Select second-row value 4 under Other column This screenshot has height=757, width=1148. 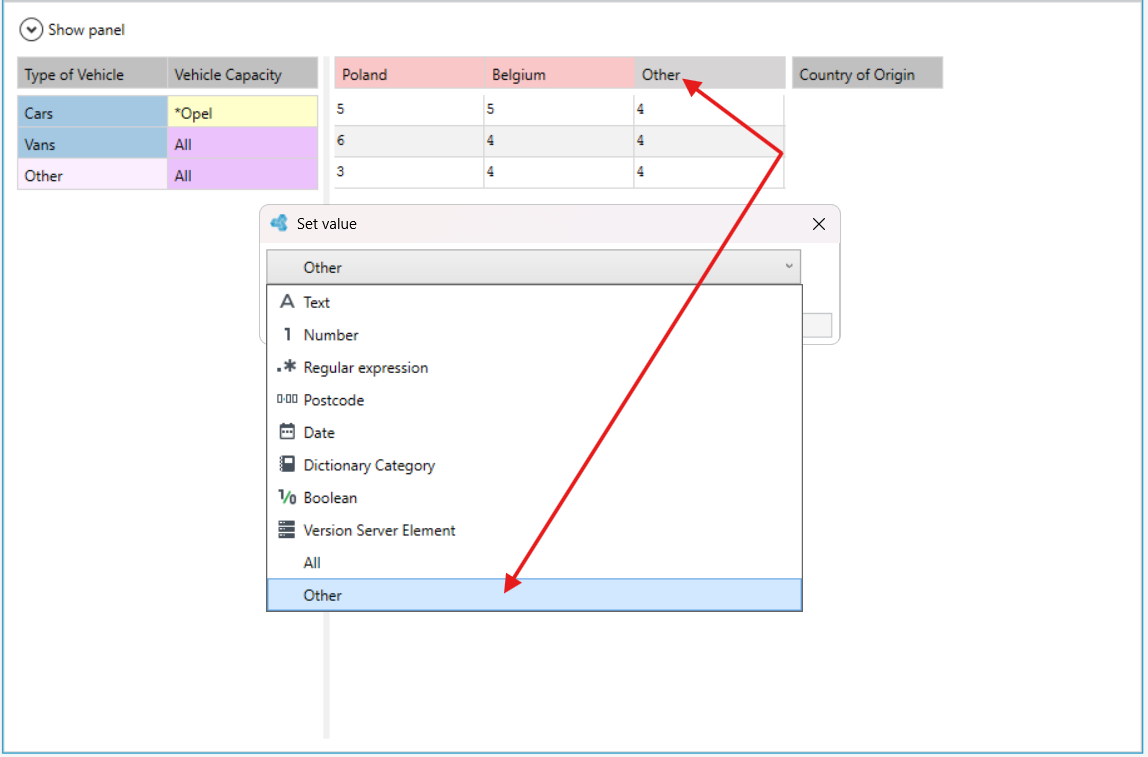click(709, 141)
